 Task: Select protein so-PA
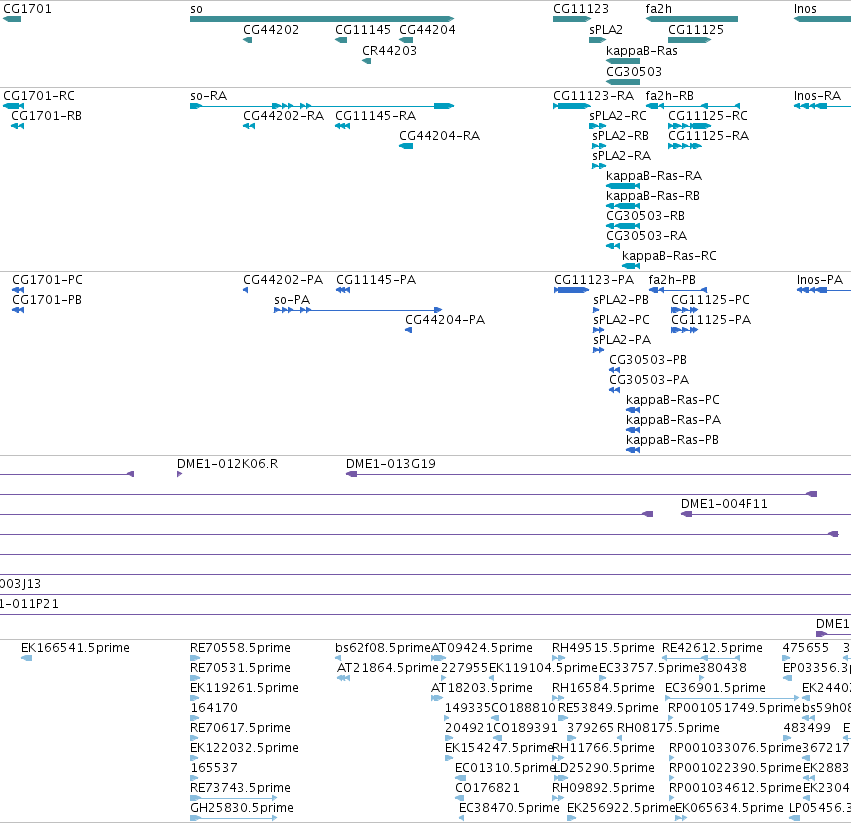click(292, 300)
